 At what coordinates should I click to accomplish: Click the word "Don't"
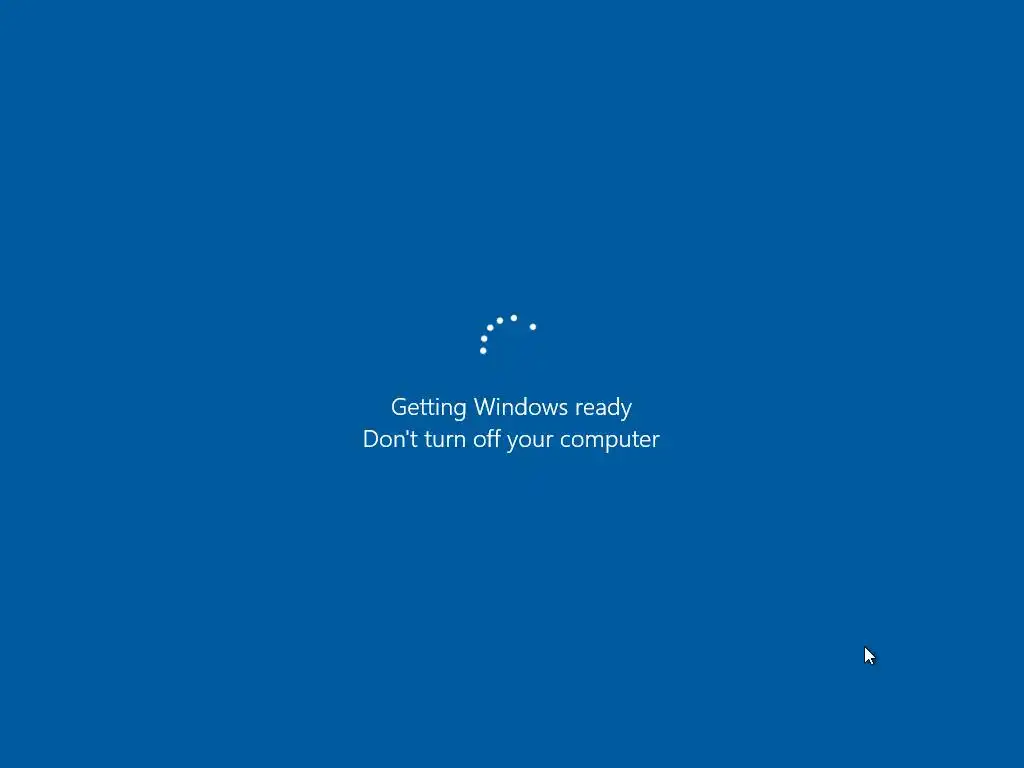click(391, 439)
